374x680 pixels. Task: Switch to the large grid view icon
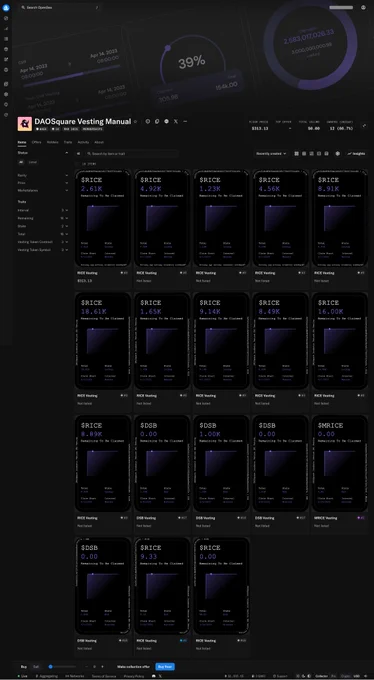(296, 154)
